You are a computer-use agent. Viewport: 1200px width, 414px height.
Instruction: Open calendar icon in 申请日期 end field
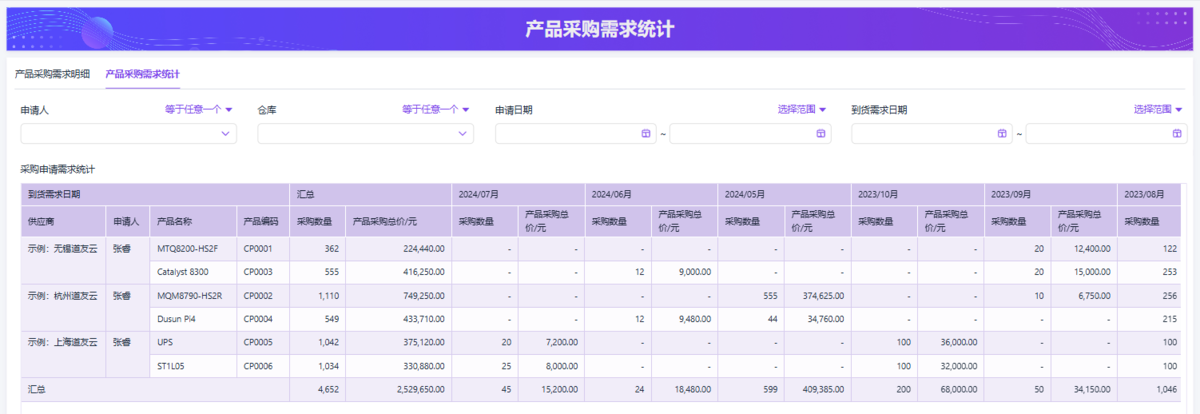coord(819,134)
